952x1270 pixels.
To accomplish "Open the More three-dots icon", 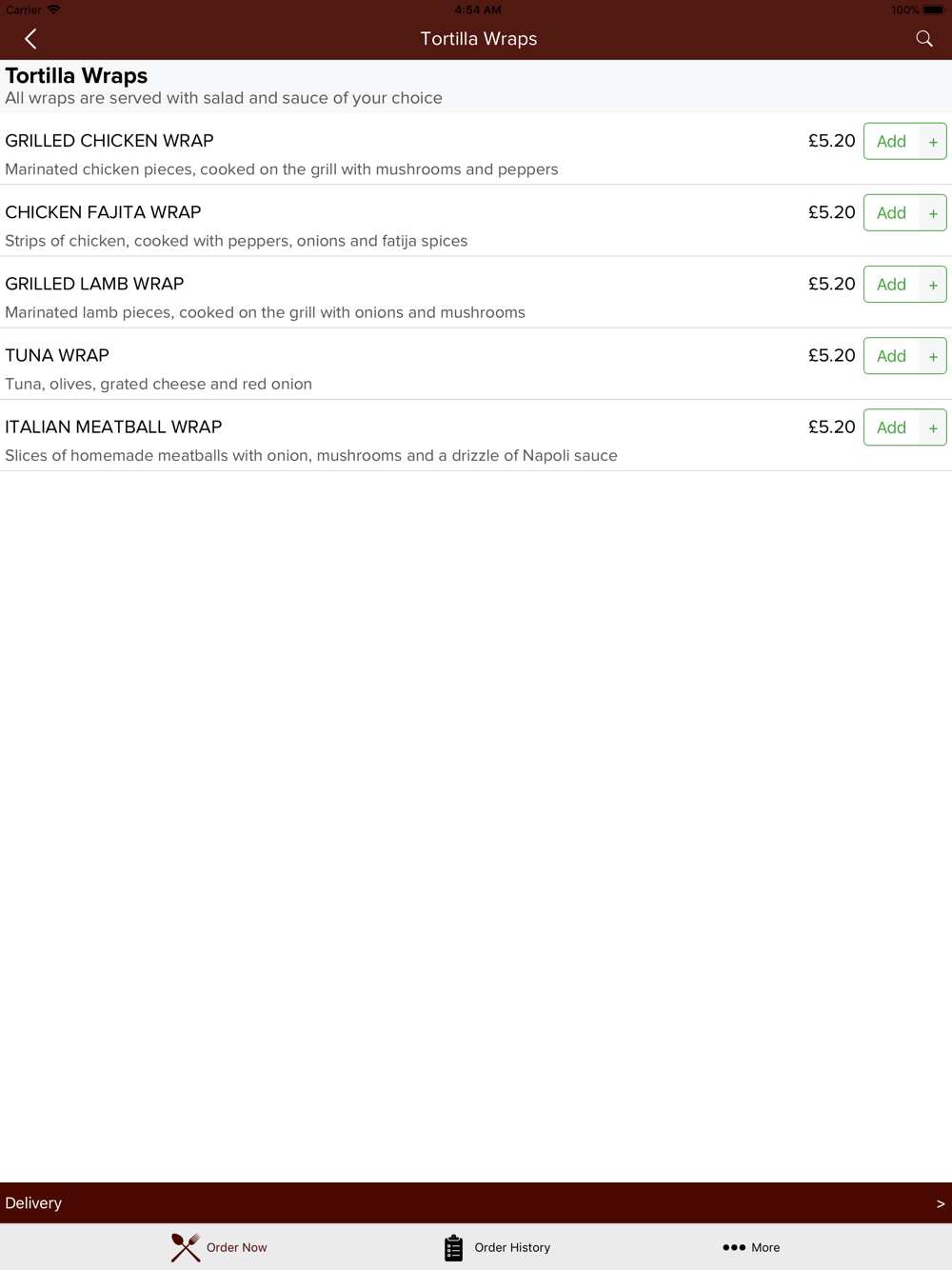I will (734, 1247).
